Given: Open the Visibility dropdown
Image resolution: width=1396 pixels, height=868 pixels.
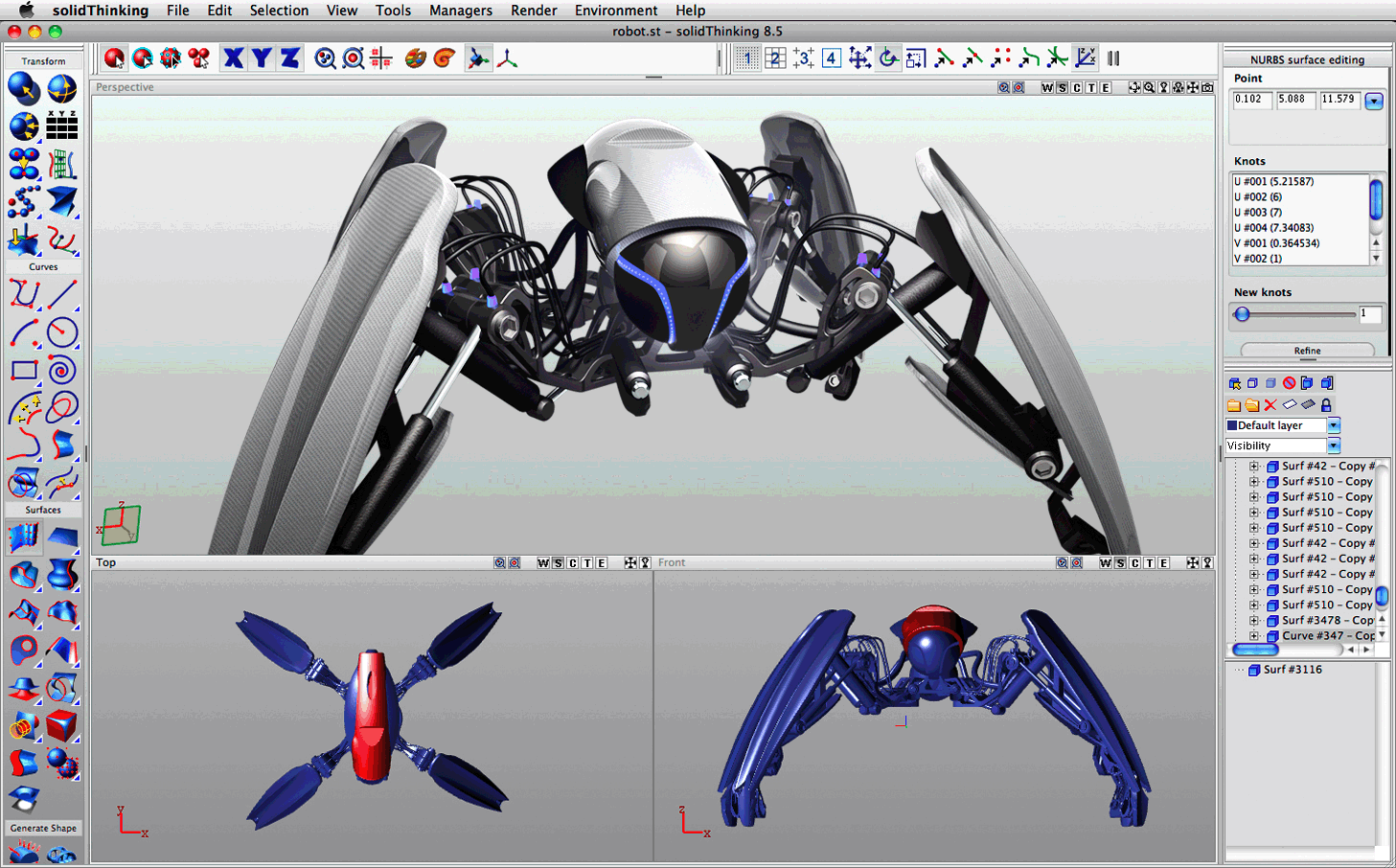Looking at the screenshot, I should 1334,445.
